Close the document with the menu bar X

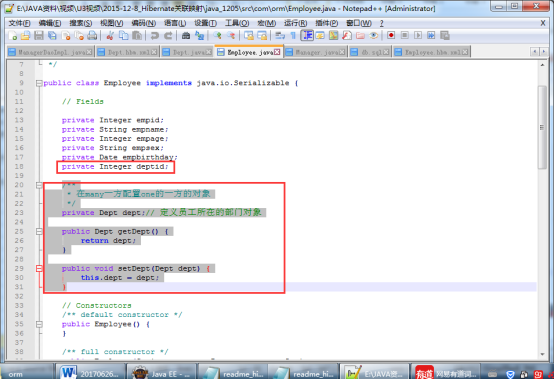coord(543,23)
